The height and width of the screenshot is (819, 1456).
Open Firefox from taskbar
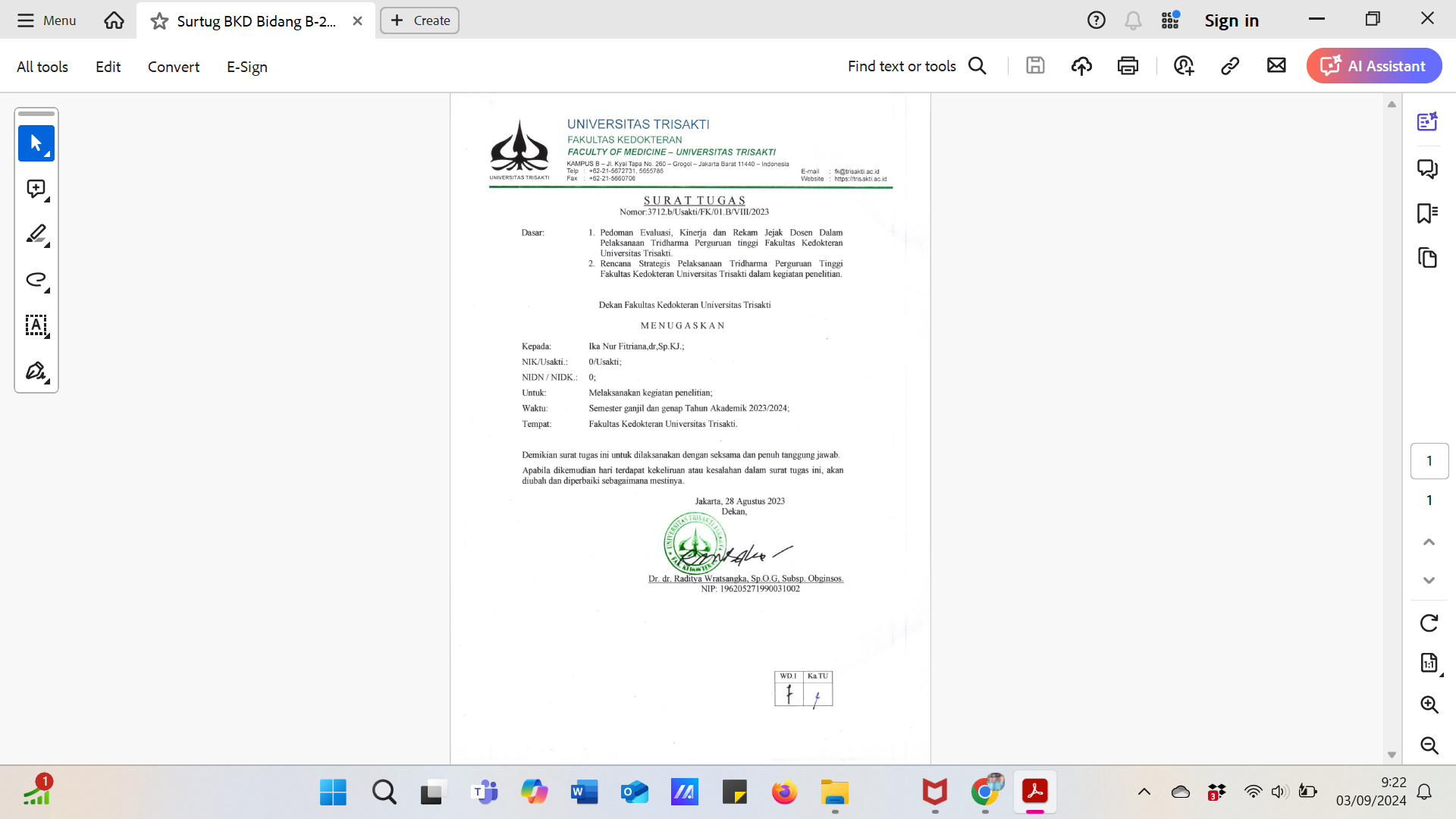point(784,792)
